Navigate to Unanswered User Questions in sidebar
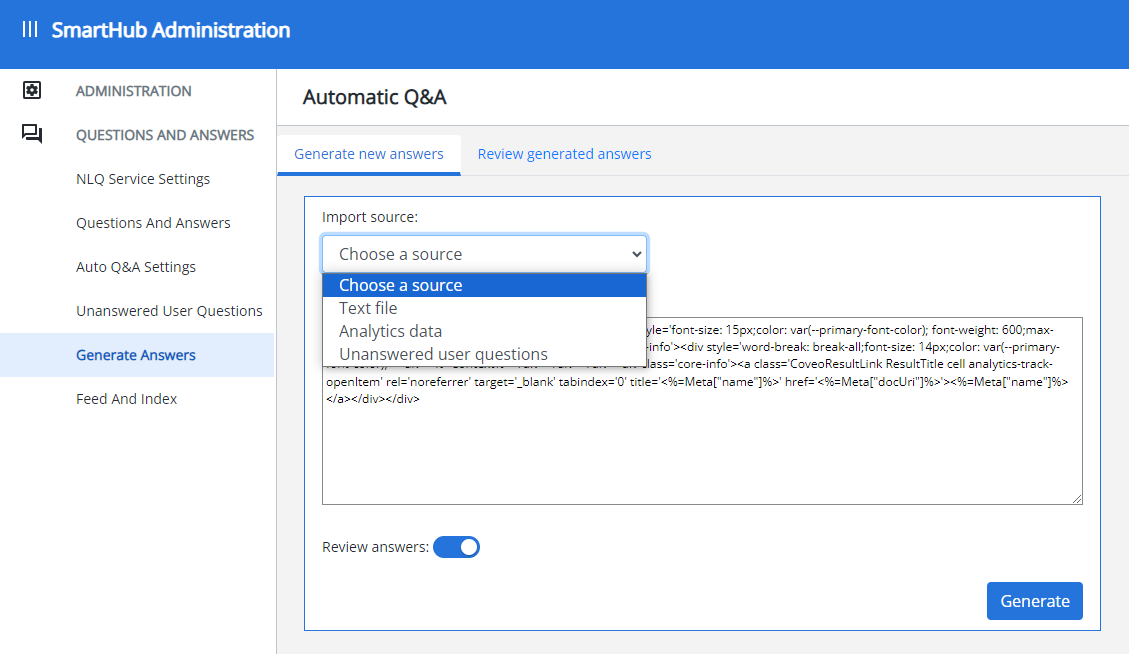The image size is (1129, 654). 169,311
